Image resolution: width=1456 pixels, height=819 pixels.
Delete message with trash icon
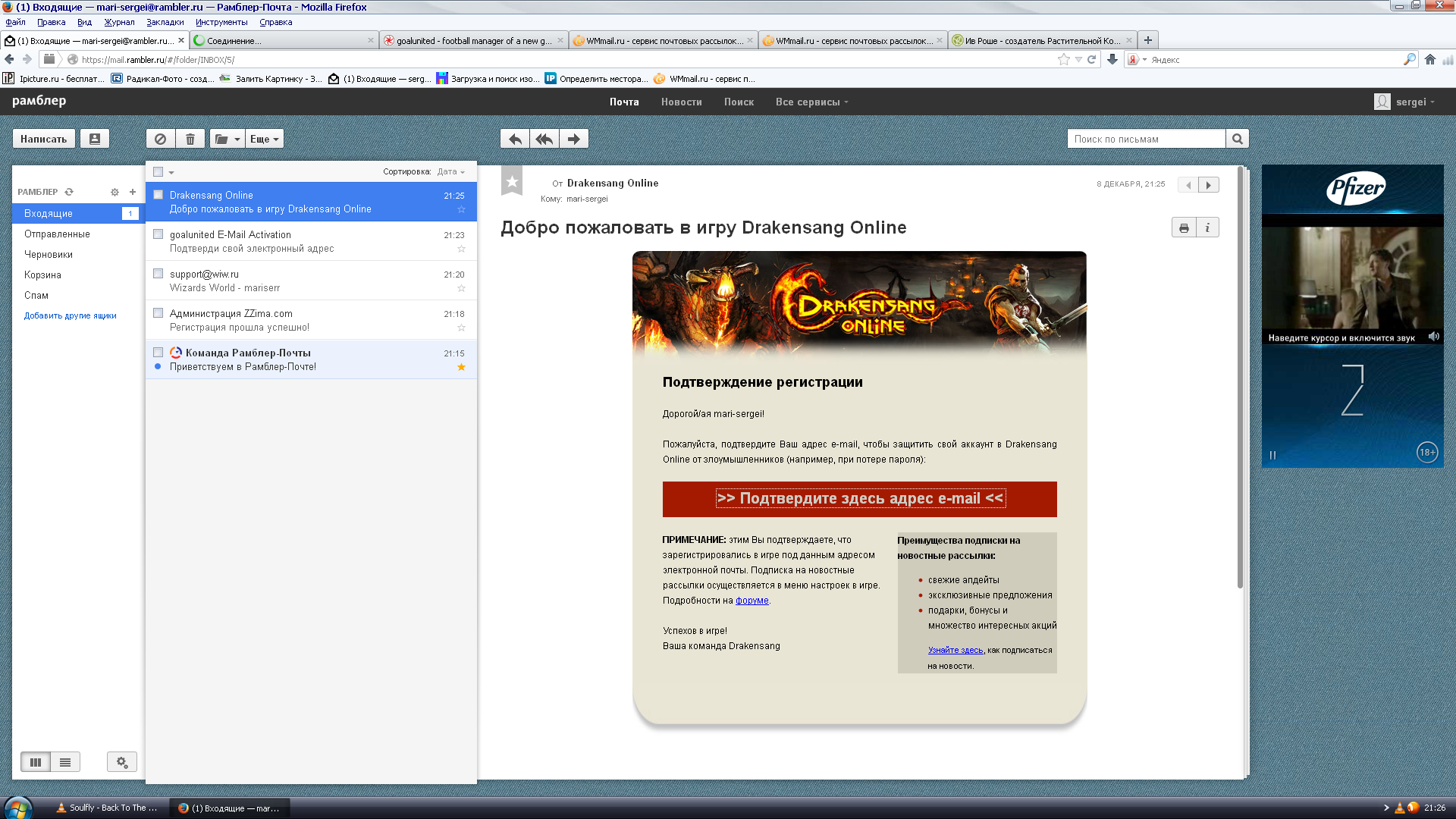click(x=190, y=139)
